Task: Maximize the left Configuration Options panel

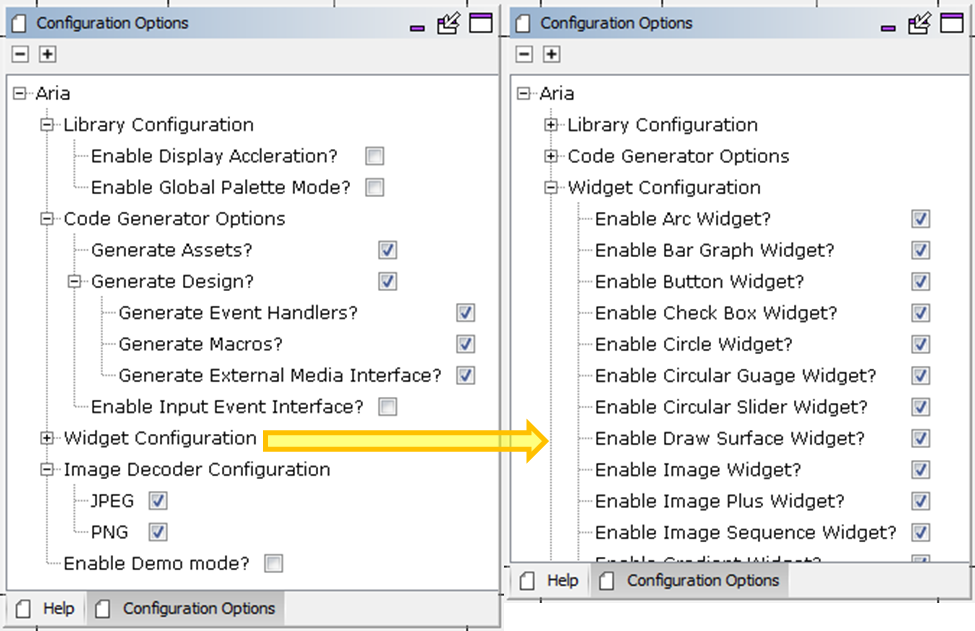Action: [481, 23]
